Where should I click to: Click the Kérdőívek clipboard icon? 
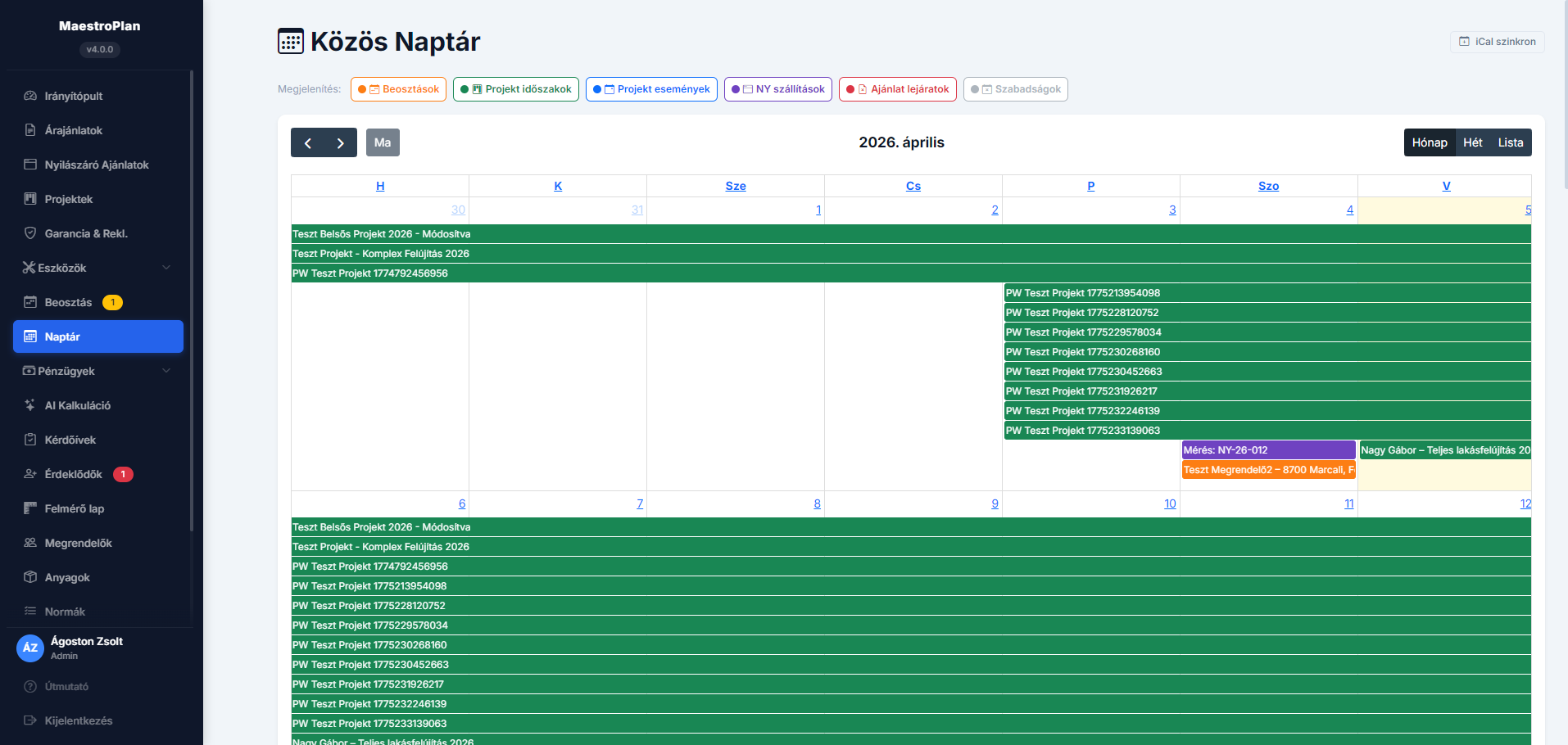(x=30, y=440)
